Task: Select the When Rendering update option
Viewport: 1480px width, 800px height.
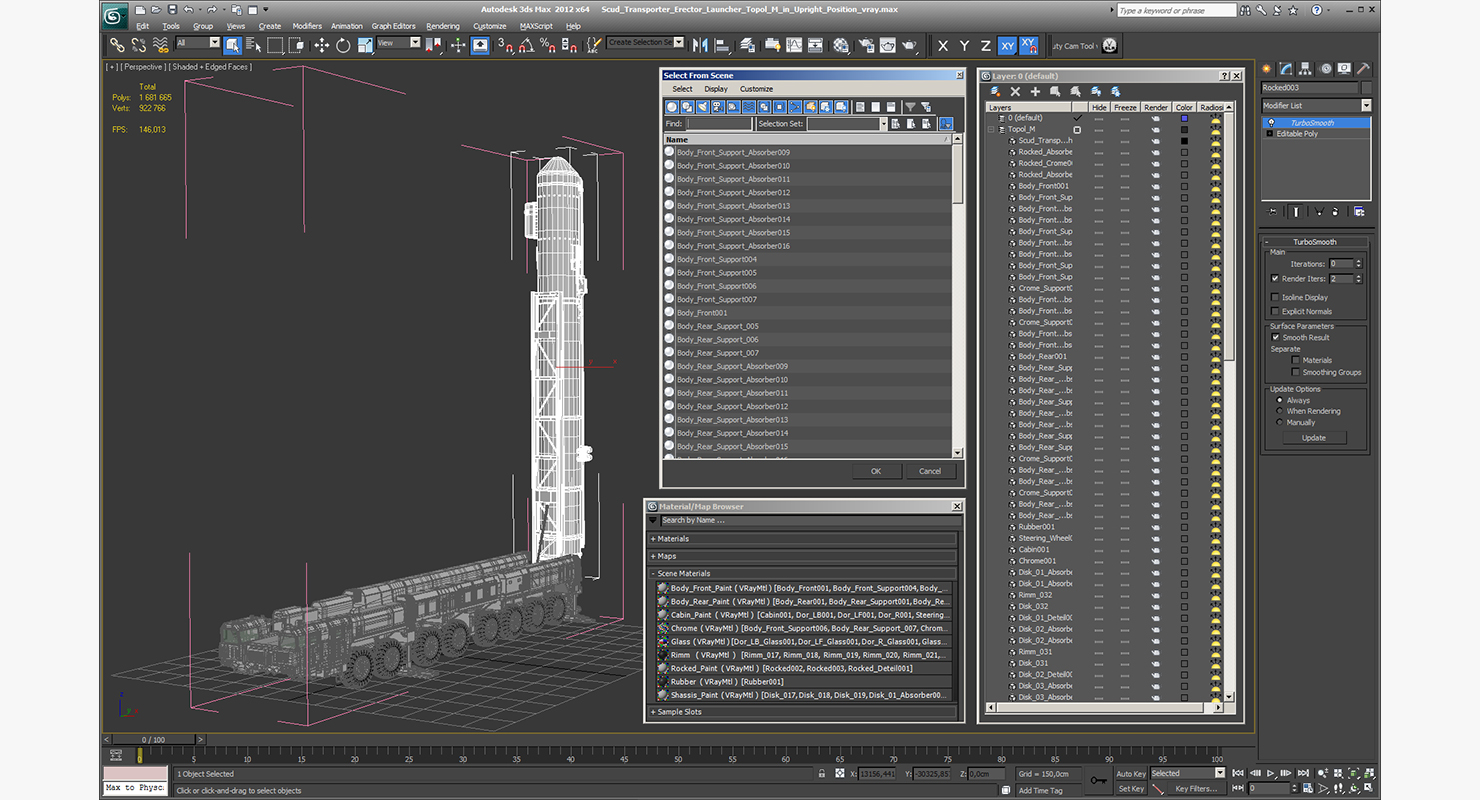Action: click(1279, 411)
